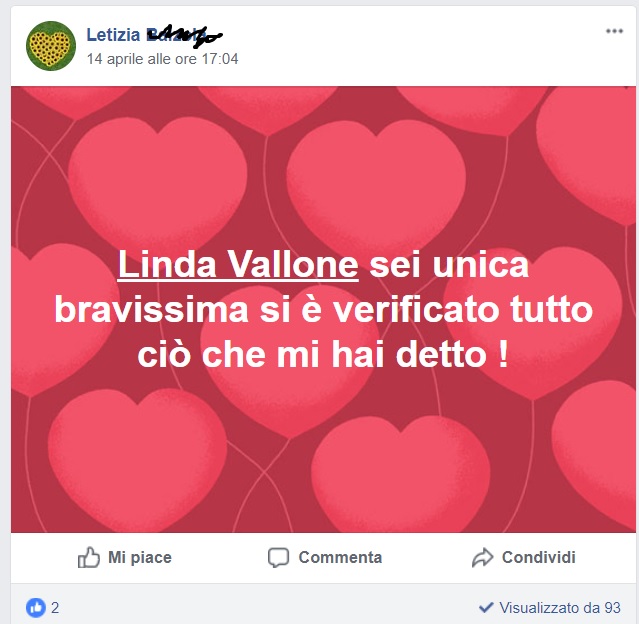Viewport: 639px width, 624px height.
Task: Click the checkmark icon next to Visualizzato
Action: coord(486,607)
